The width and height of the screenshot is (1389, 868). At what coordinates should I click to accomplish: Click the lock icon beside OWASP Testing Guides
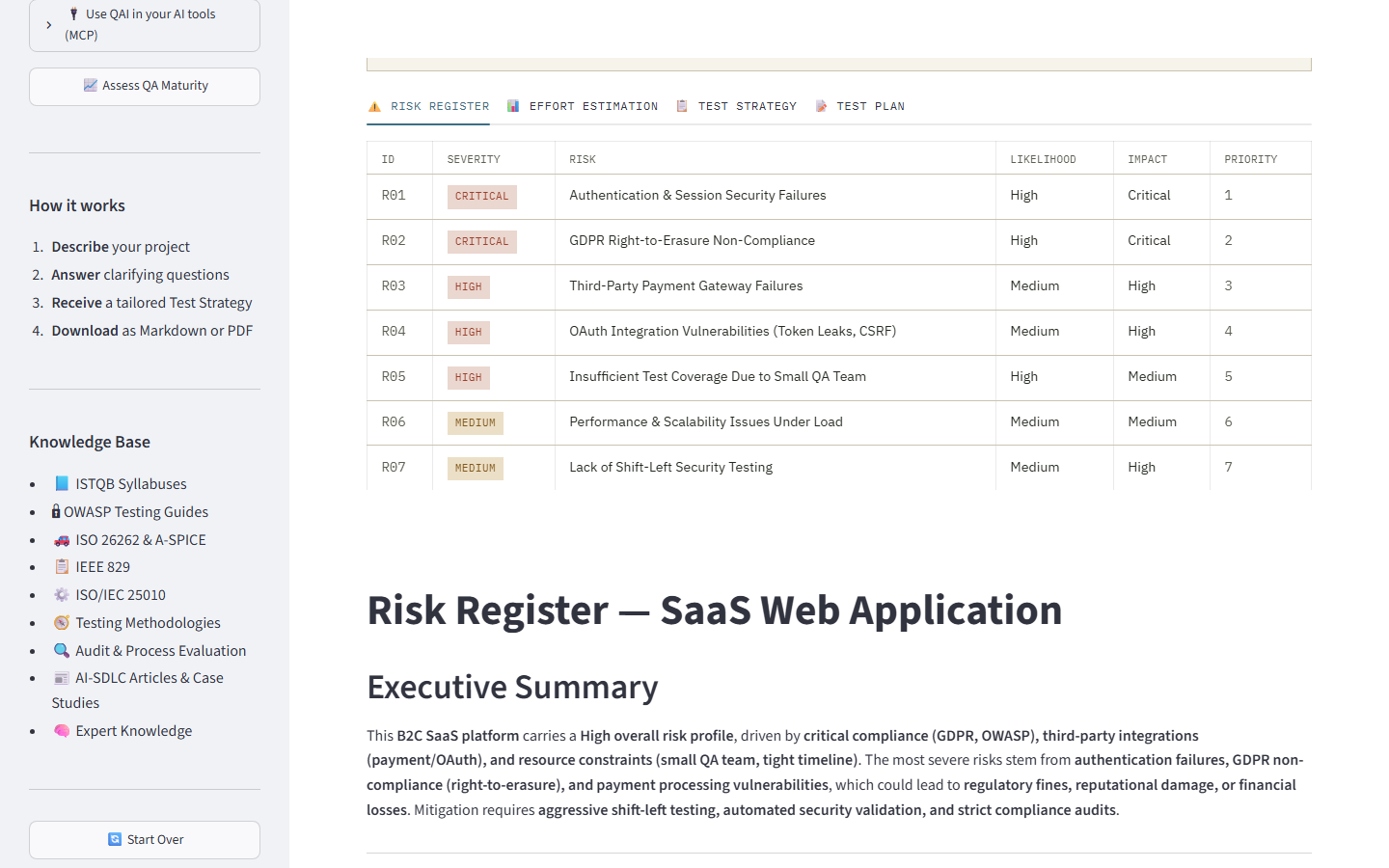pos(56,511)
